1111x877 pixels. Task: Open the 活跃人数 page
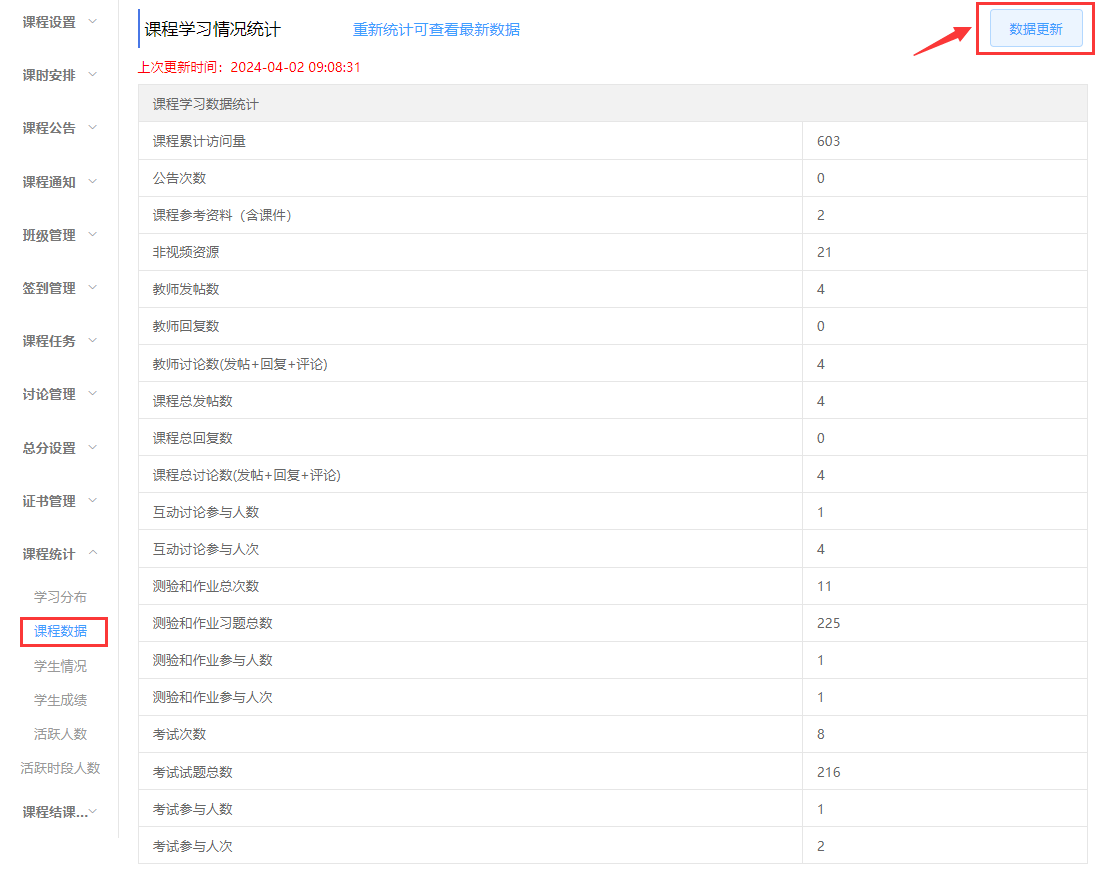[60, 734]
